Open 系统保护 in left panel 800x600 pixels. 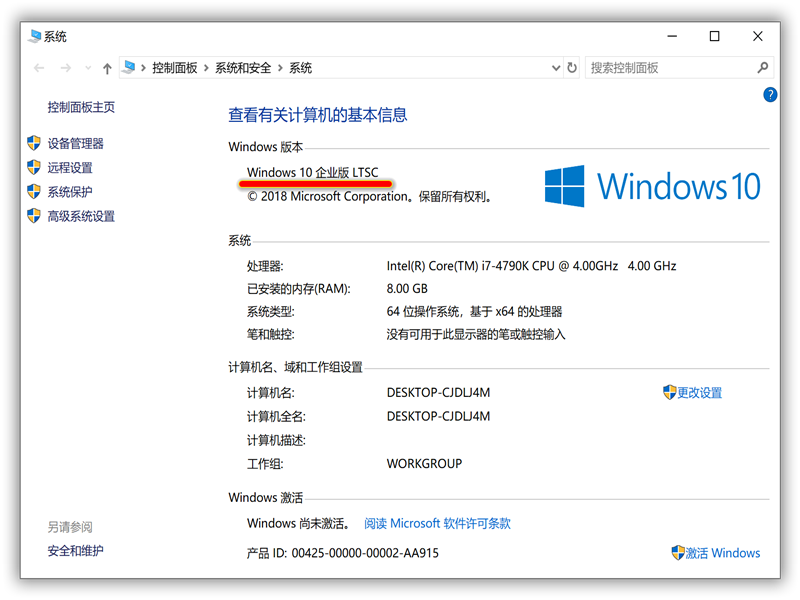(x=69, y=192)
